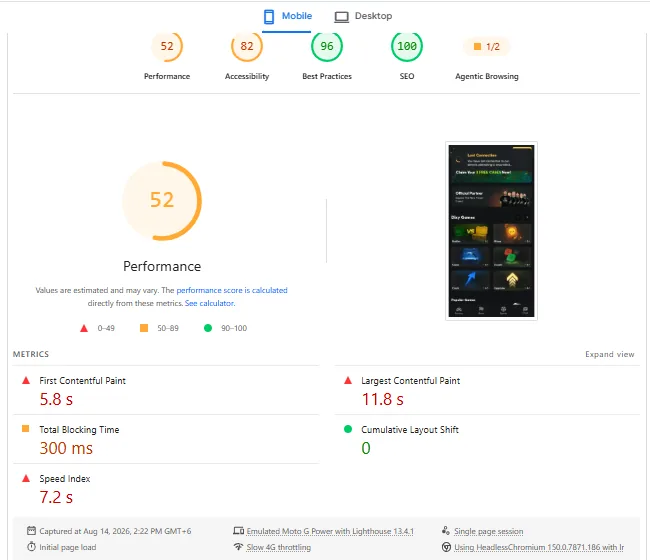The width and height of the screenshot is (650, 560).
Task: Open the SEO score gauge 100
Action: pyautogui.click(x=407, y=46)
